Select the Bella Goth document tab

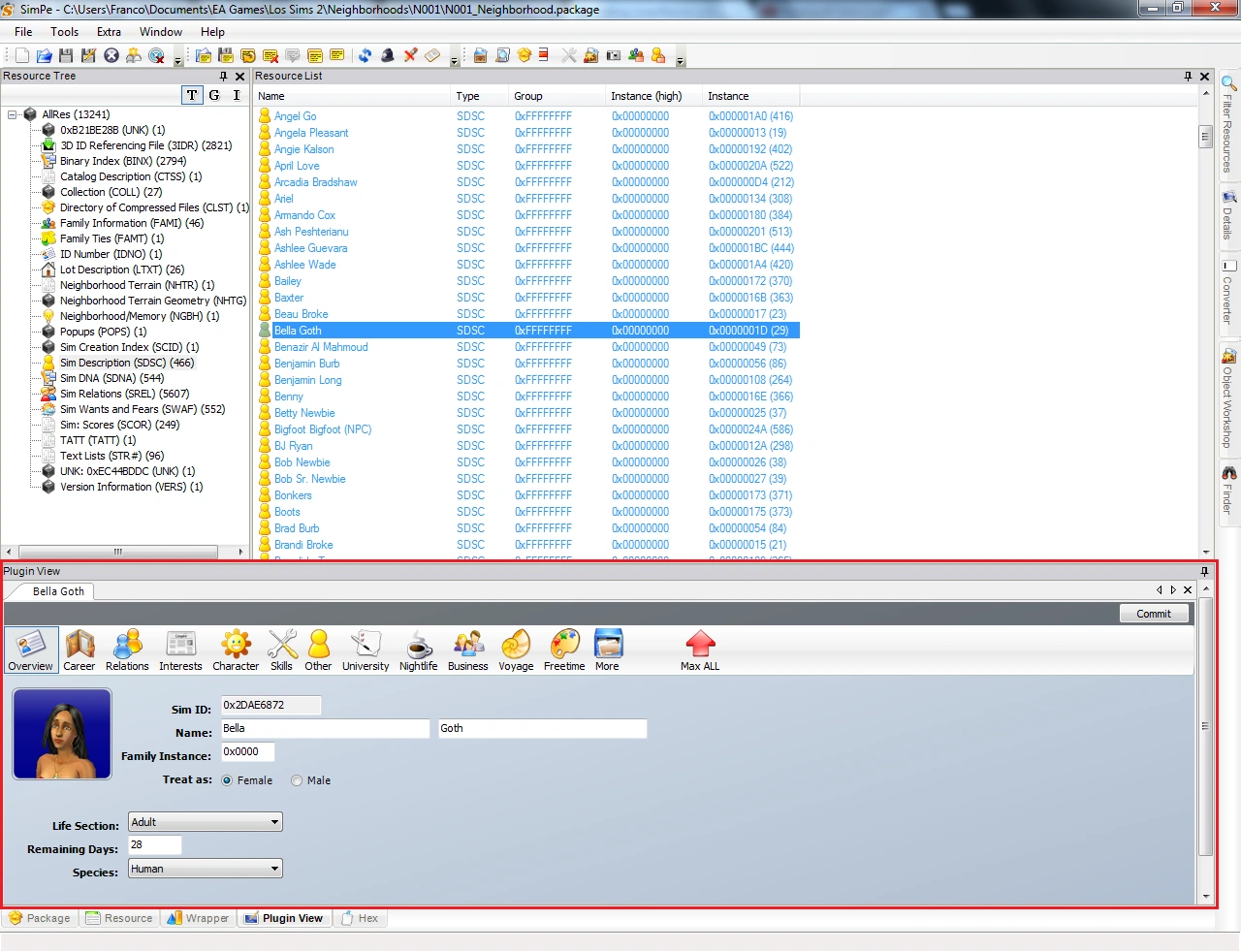click(52, 591)
